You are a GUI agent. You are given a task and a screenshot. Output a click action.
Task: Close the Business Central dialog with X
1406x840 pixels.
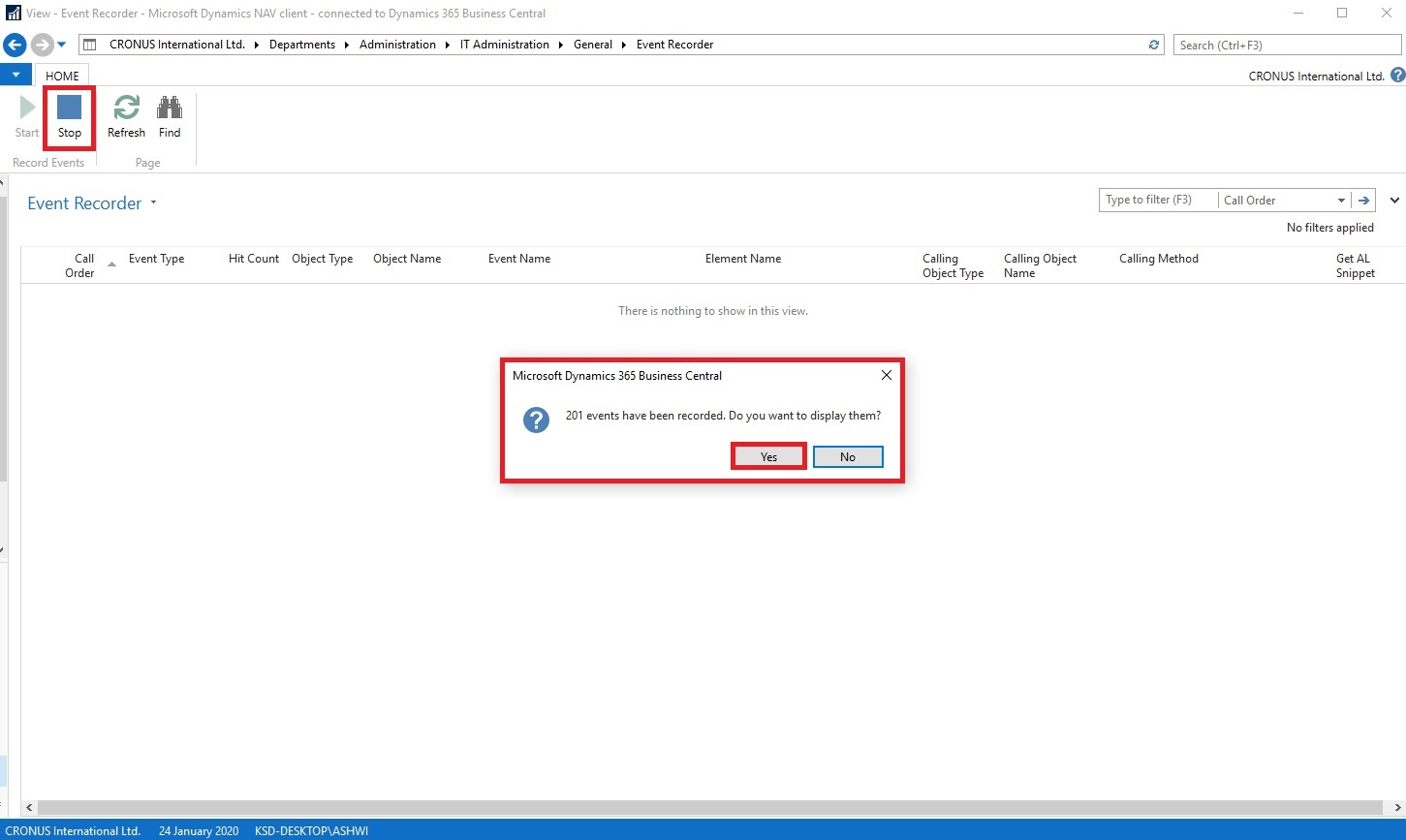886,375
